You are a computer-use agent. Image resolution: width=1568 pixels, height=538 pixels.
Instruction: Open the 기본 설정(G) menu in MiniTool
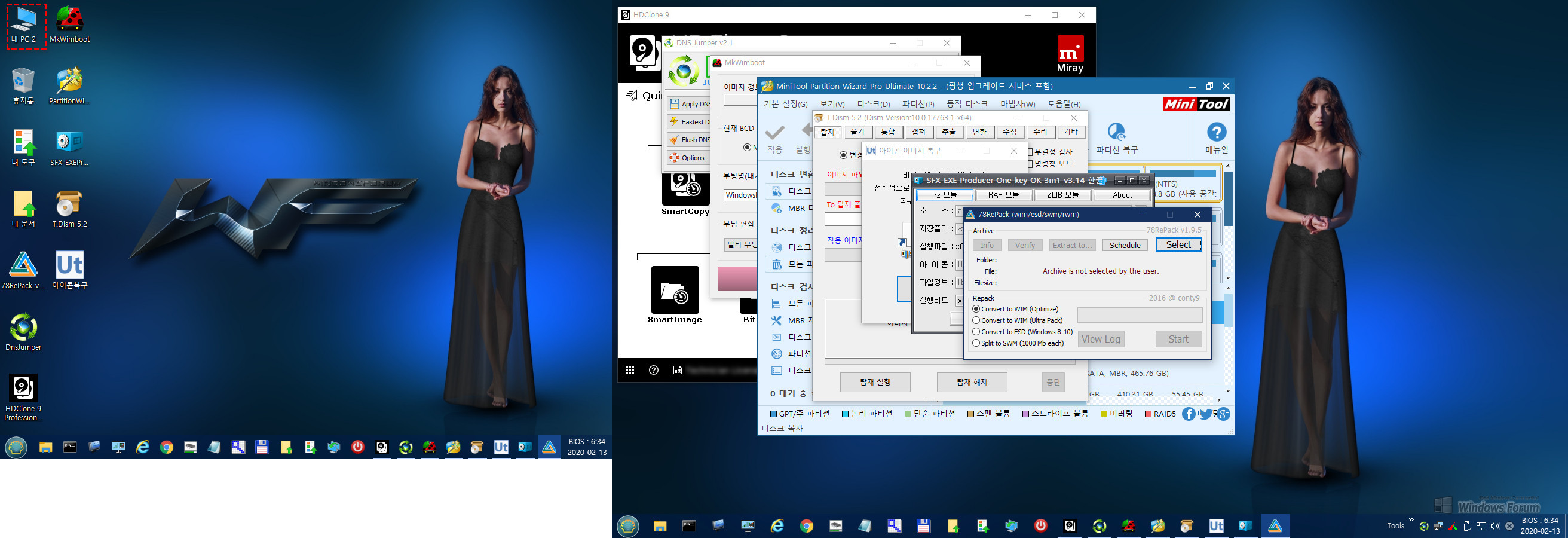[785, 104]
